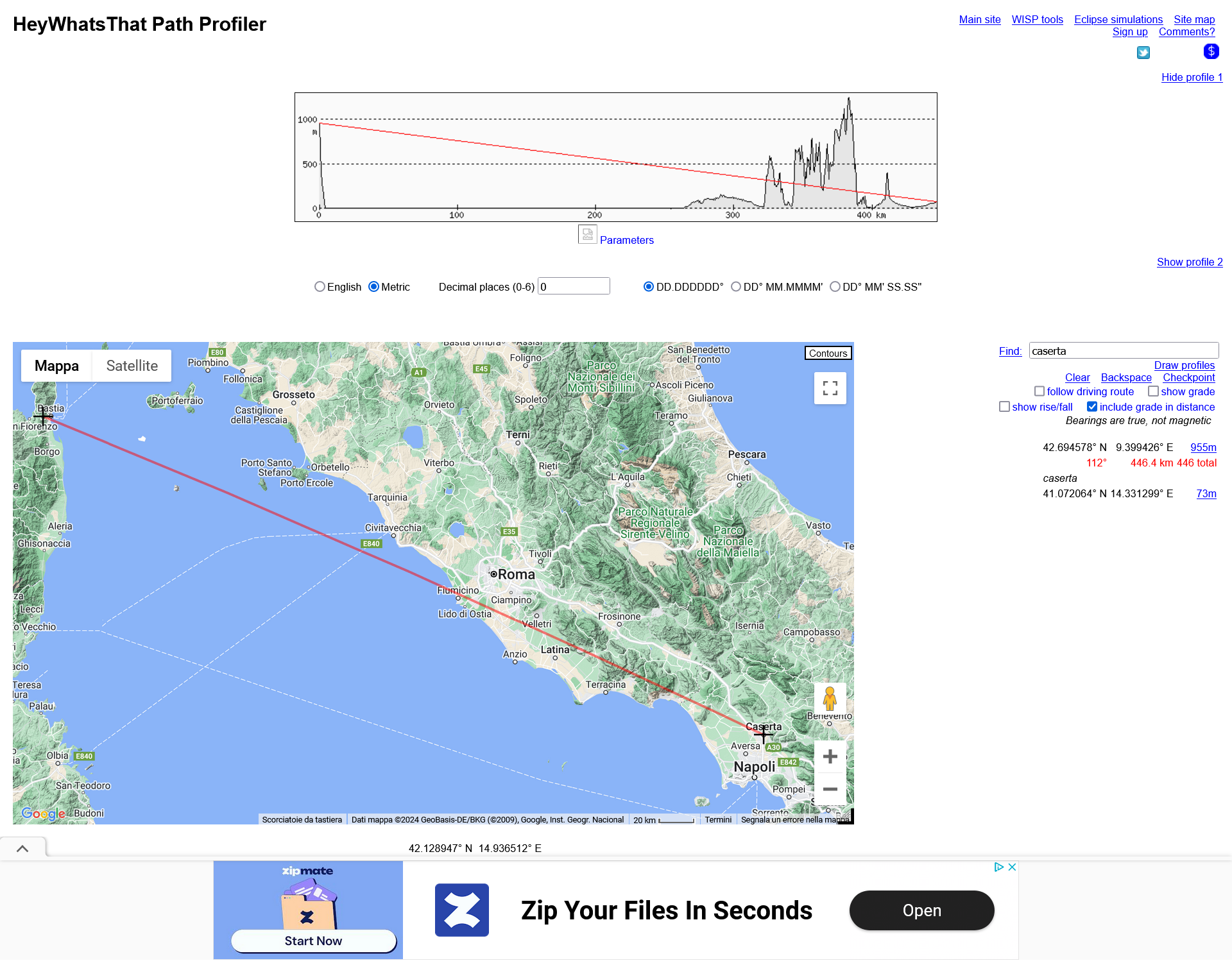
Task: Enable follow driving route checkbox
Action: coord(1039,391)
